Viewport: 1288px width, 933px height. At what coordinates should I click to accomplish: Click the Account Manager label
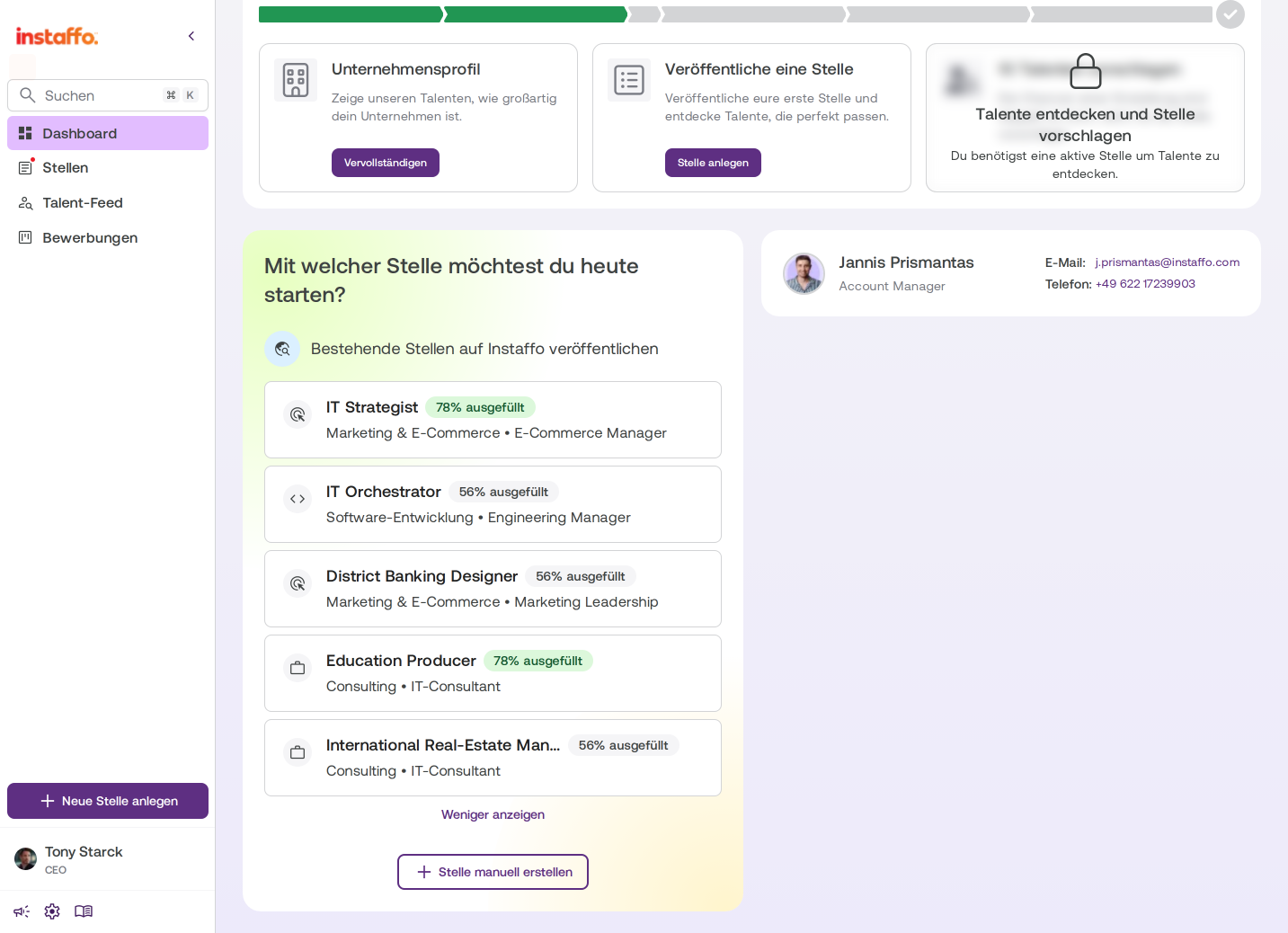pyautogui.click(x=893, y=286)
